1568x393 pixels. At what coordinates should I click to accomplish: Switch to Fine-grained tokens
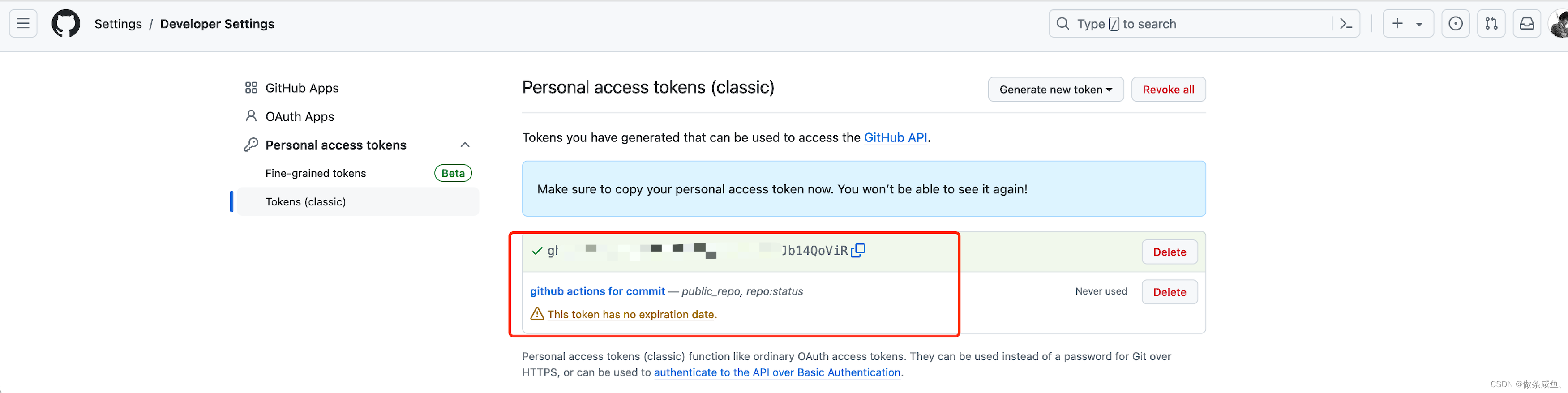tap(315, 173)
